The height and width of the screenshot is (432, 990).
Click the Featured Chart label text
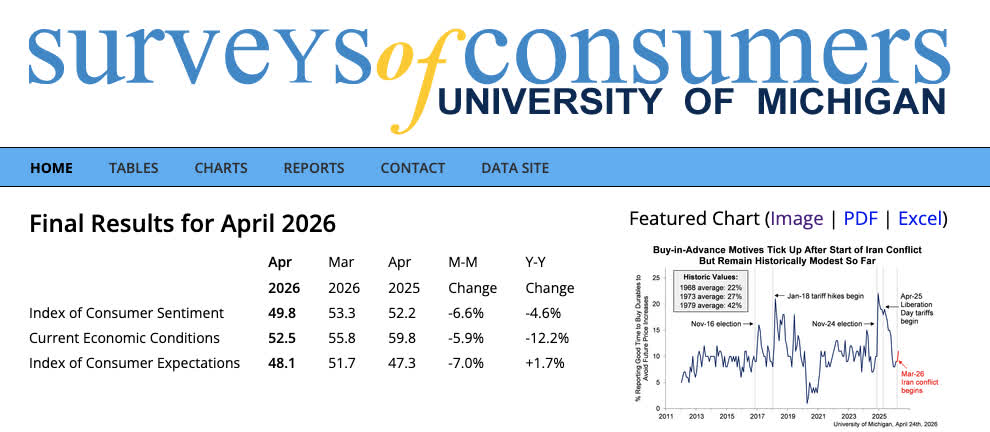click(x=694, y=218)
